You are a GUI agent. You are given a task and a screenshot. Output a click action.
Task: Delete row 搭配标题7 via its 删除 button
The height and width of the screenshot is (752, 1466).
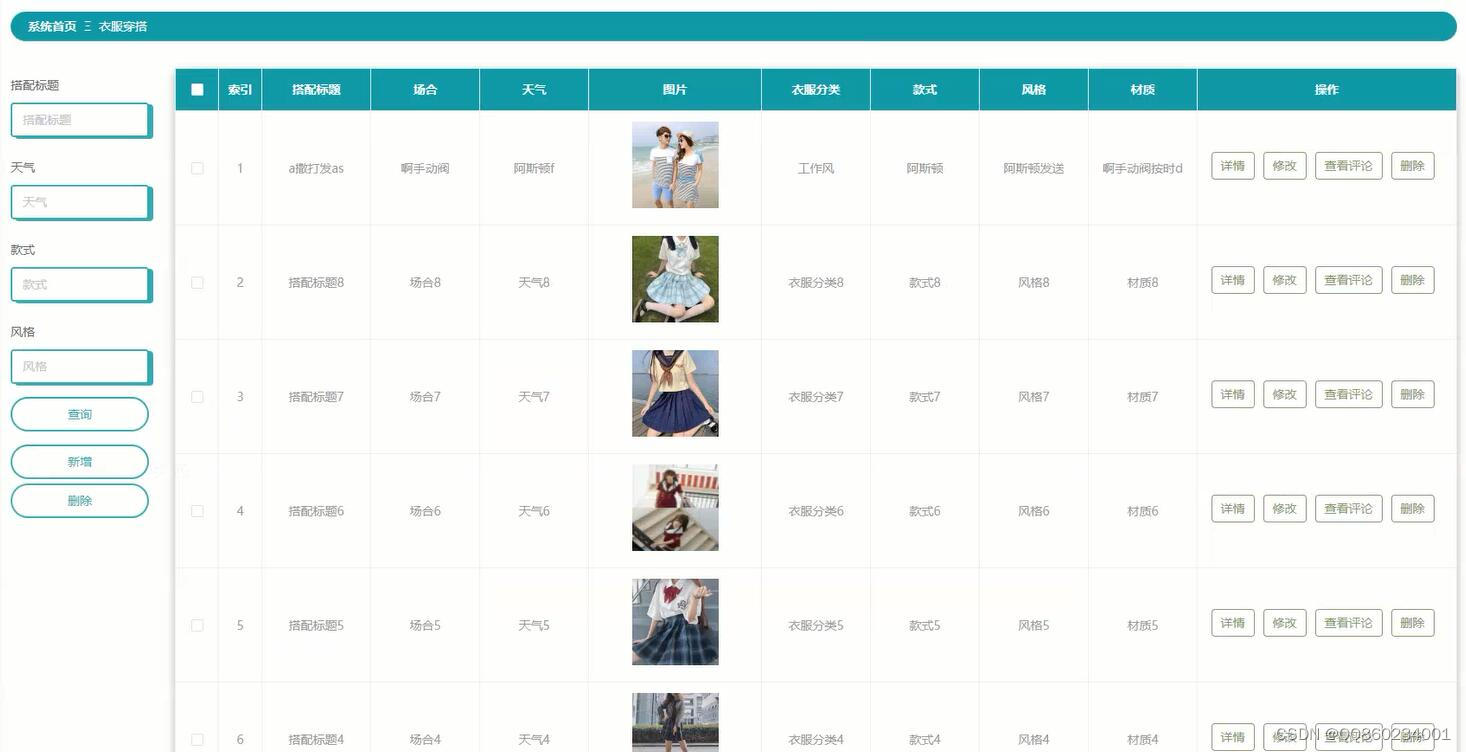[1412, 394]
